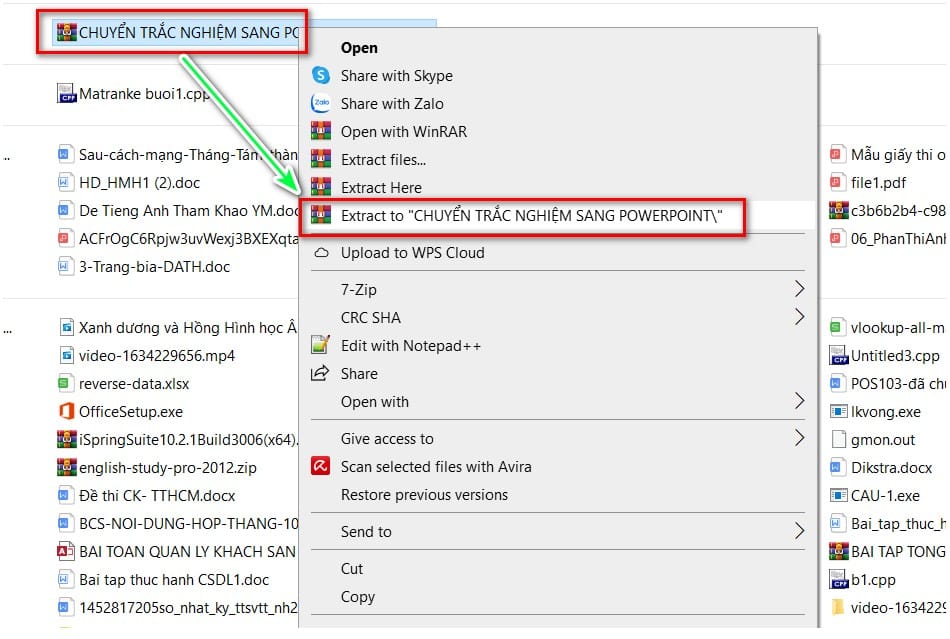Screen dimensions: 950x639
Task: Click the Share arrow icon in the menu
Action: click(320, 374)
